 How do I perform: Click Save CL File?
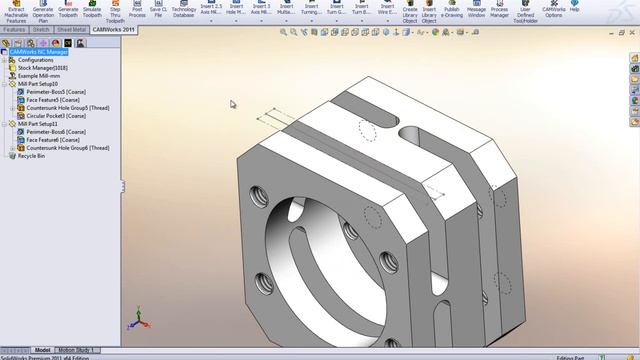pyautogui.click(x=158, y=9)
